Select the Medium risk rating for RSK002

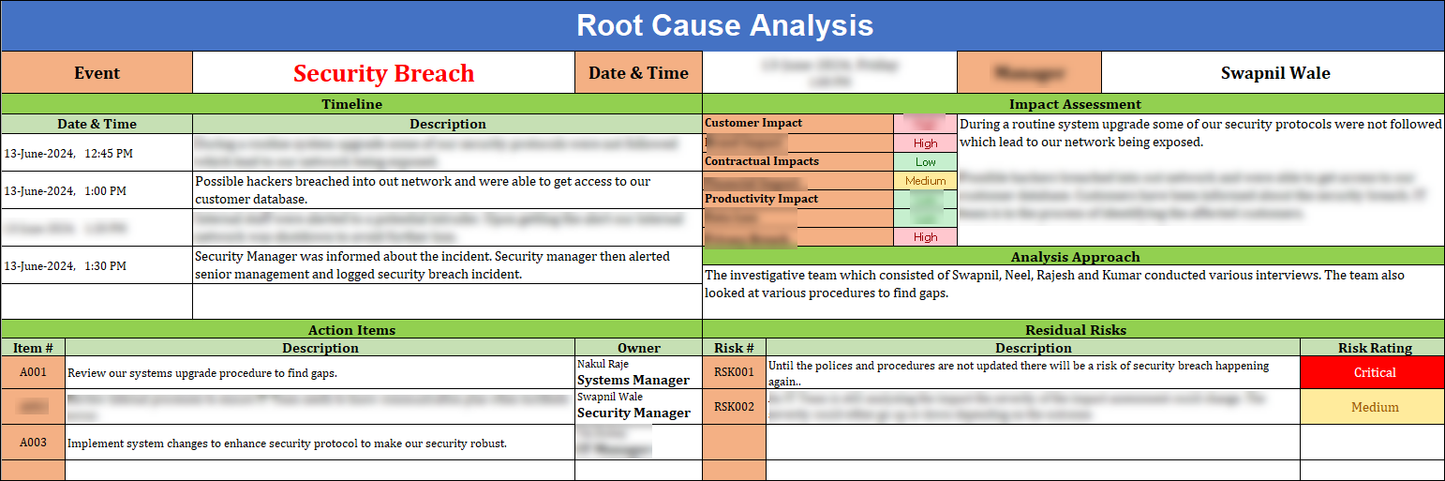[1373, 407]
